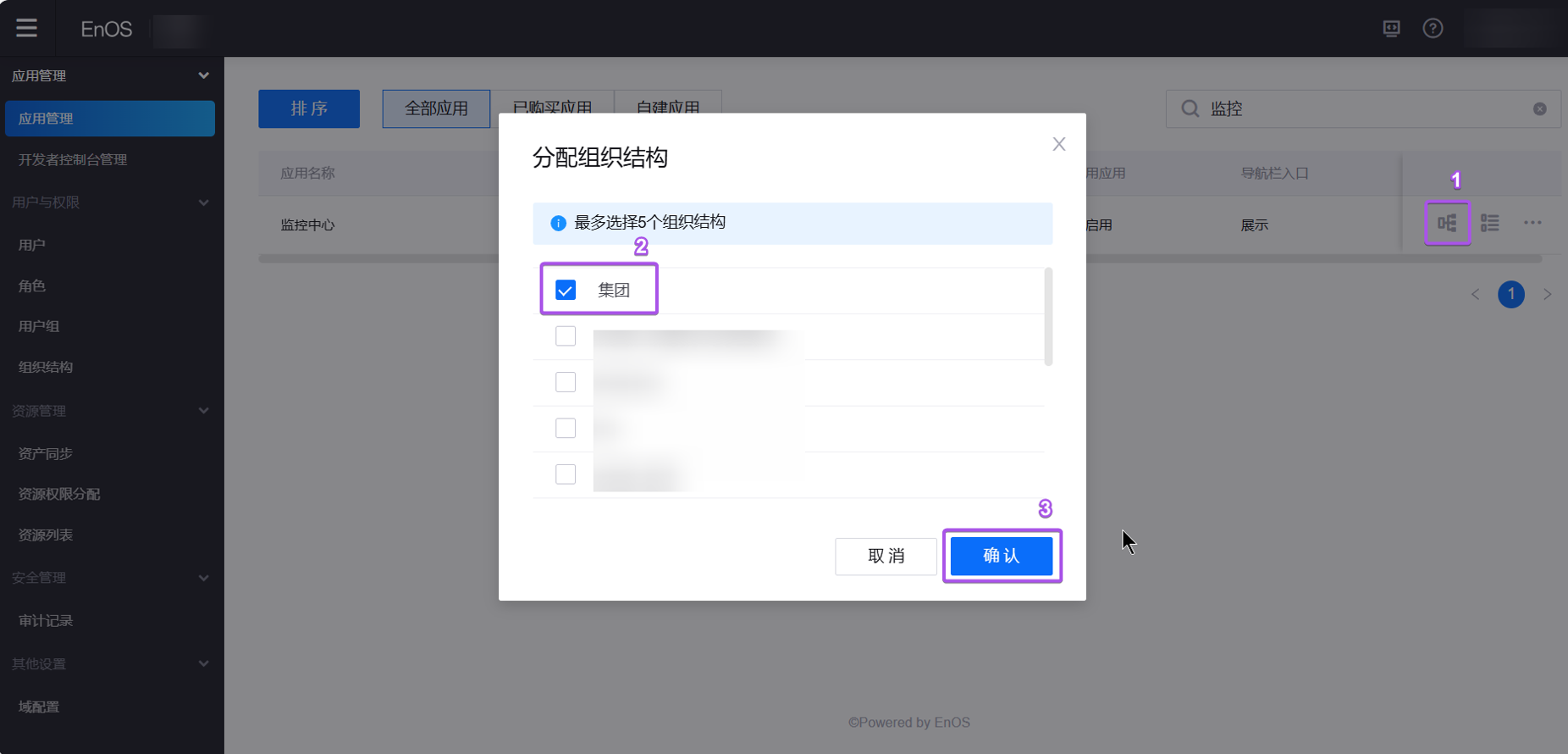Screen dimensions: 1568x754
Task: Click the monitor screen icon in header
Action: 1391,29
